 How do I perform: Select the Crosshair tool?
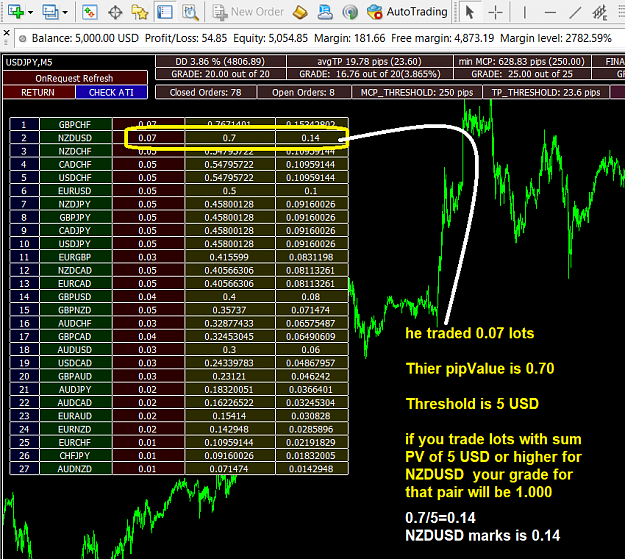(495, 12)
